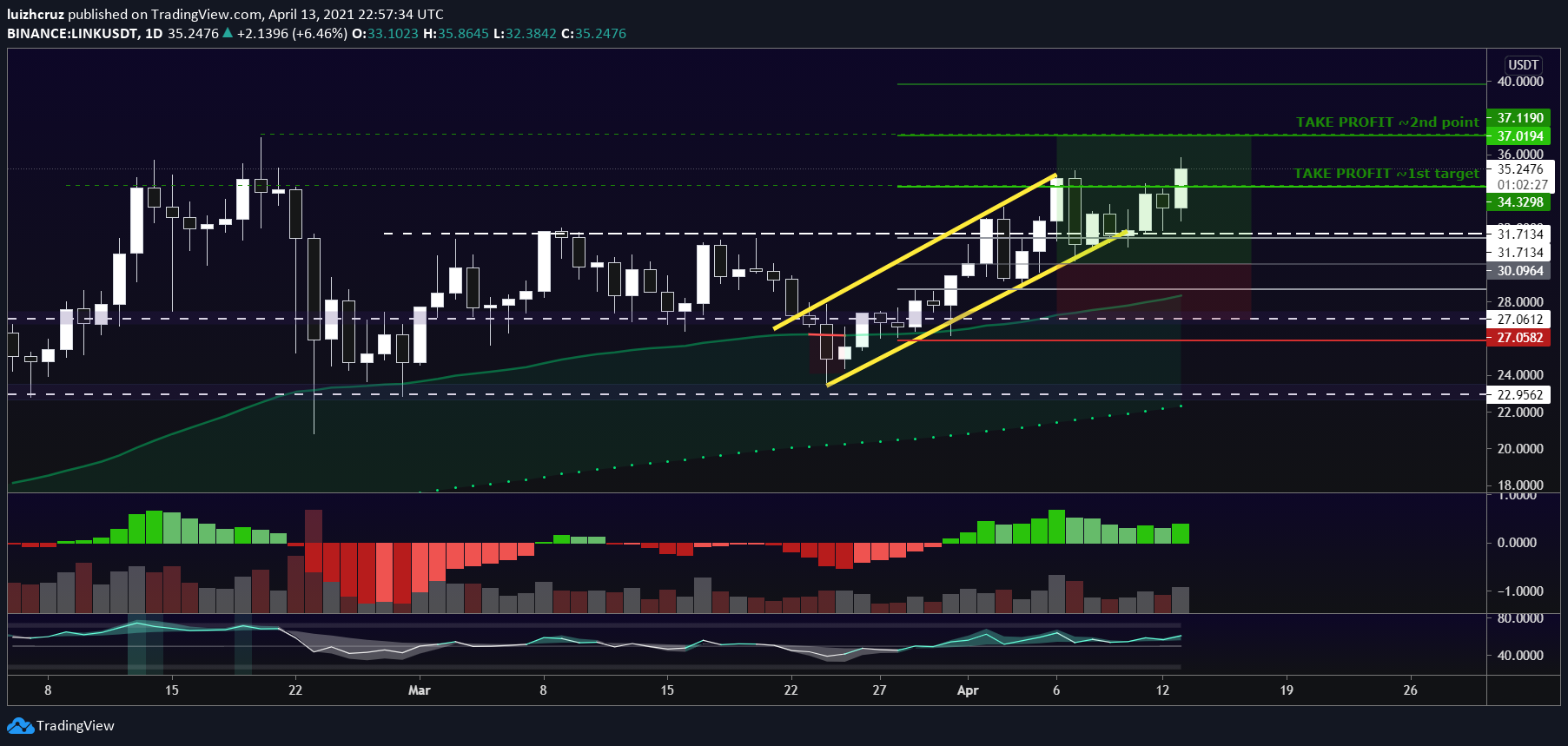The height and width of the screenshot is (746, 1568).
Task: Click the TAKE PROFIT ~1st target annotation
Action: [1386, 174]
